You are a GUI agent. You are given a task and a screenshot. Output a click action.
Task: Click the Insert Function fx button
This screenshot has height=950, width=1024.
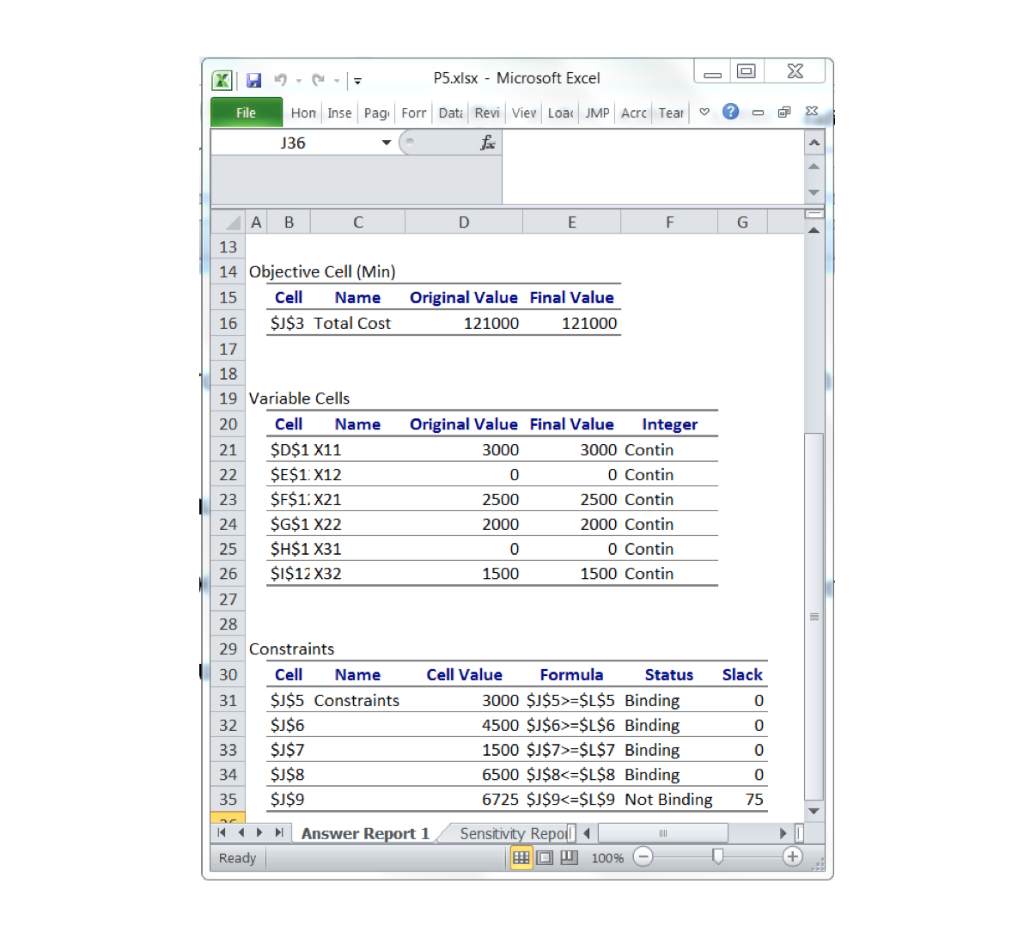(x=487, y=142)
